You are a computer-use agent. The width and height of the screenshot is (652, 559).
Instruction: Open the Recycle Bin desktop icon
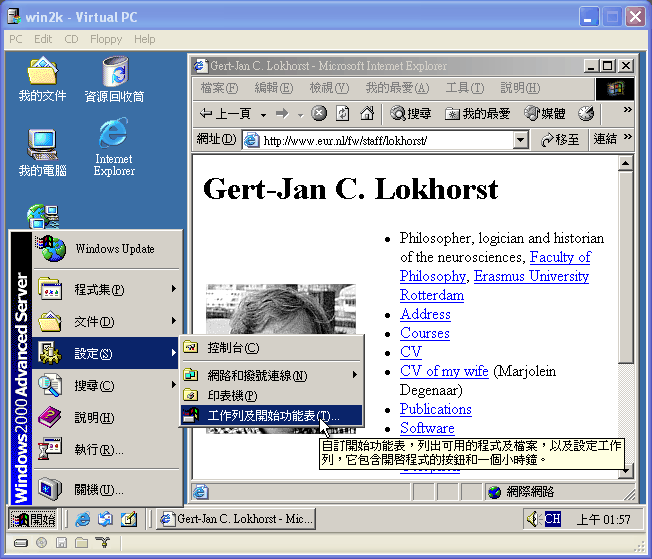click(114, 79)
